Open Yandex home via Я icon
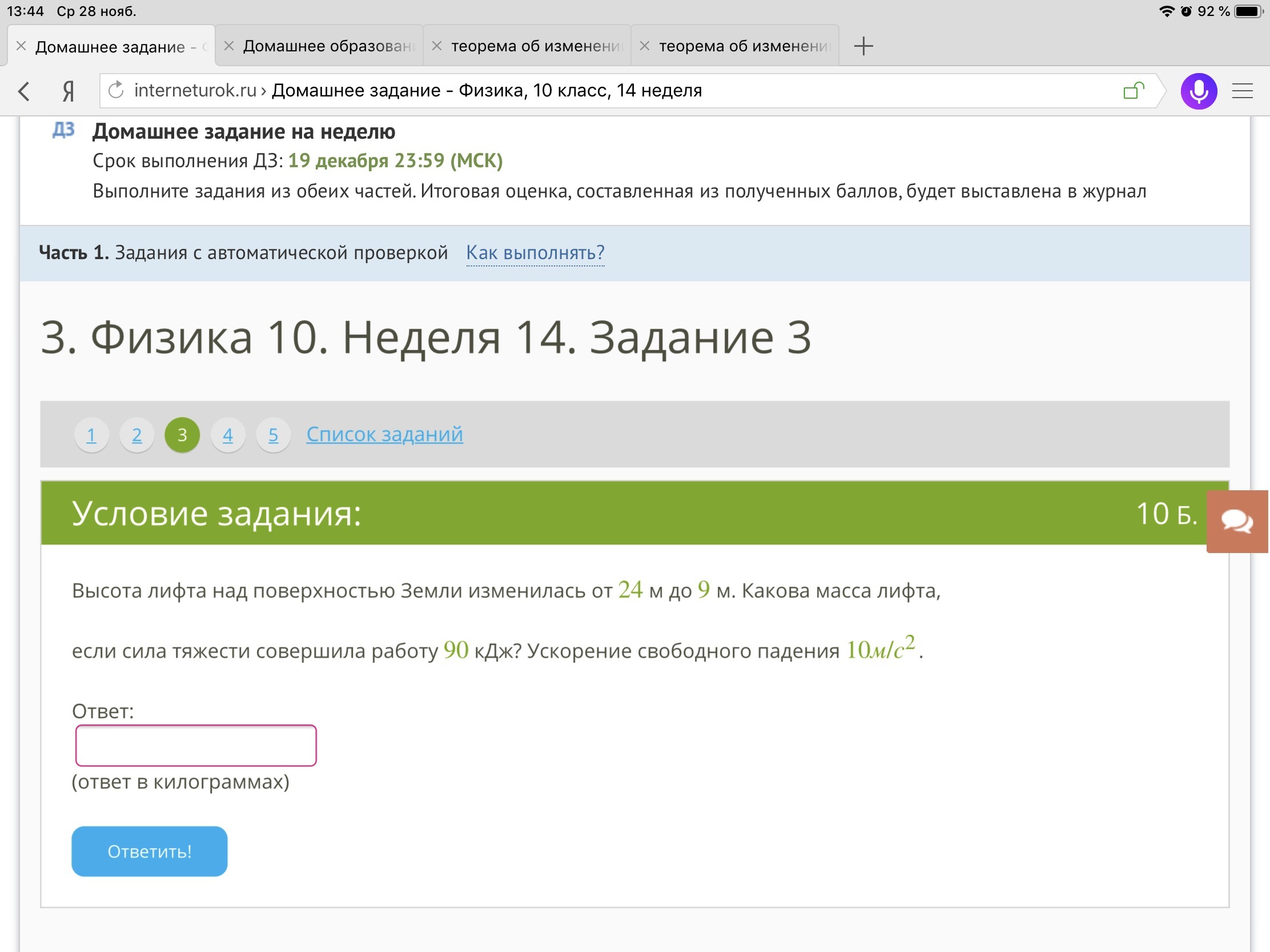The image size is (1270, 952). pos(69,91)
